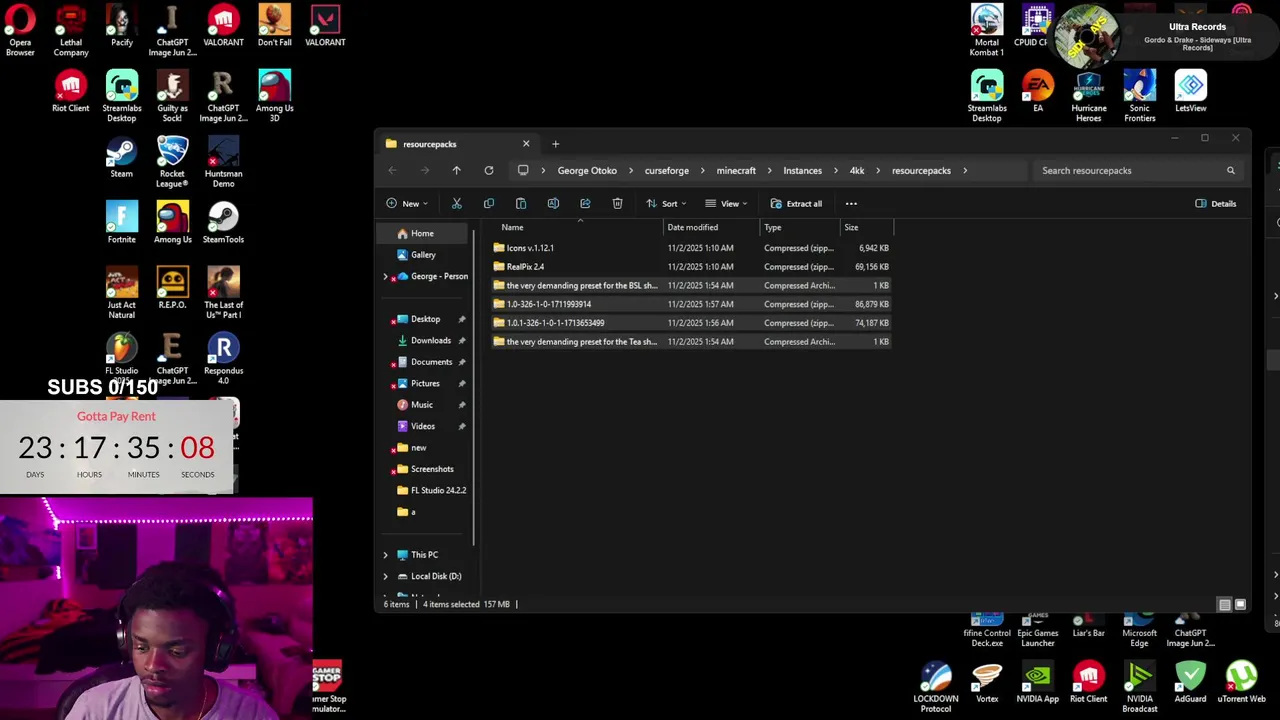Select file 1.0-326-1-0-1711993914

[691, 304]
